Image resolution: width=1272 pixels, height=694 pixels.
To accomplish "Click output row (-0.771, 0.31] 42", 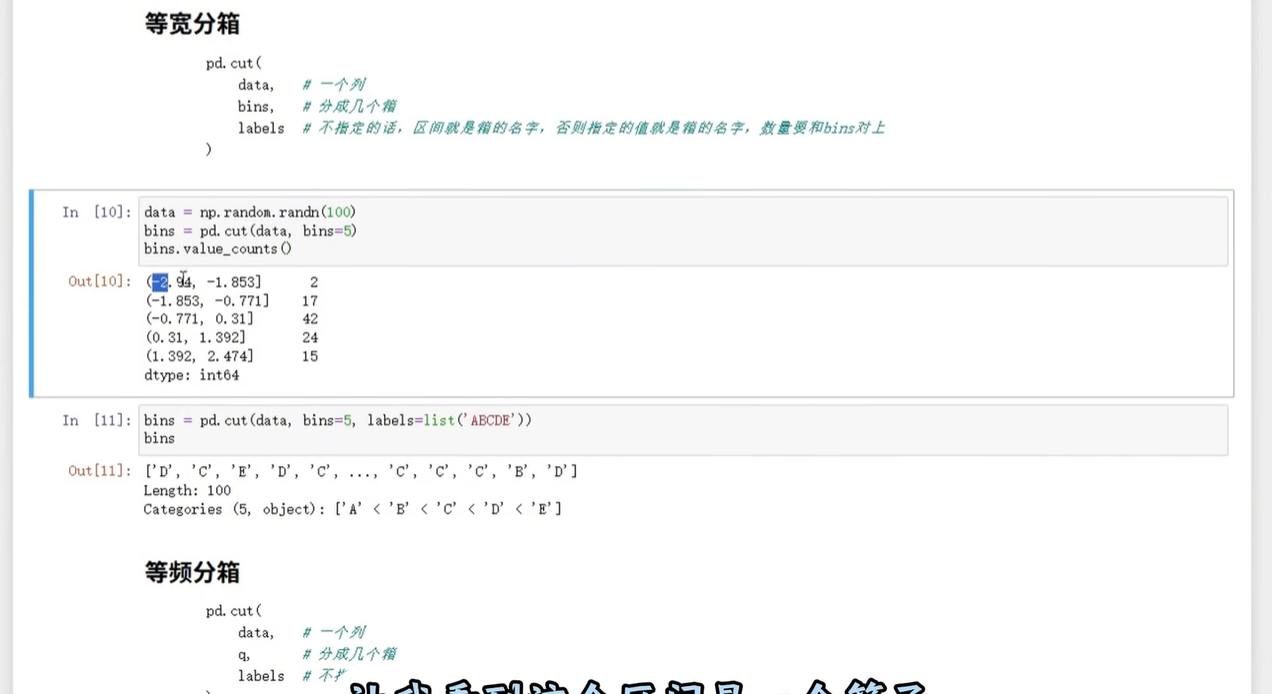I will tap(232, 319).
